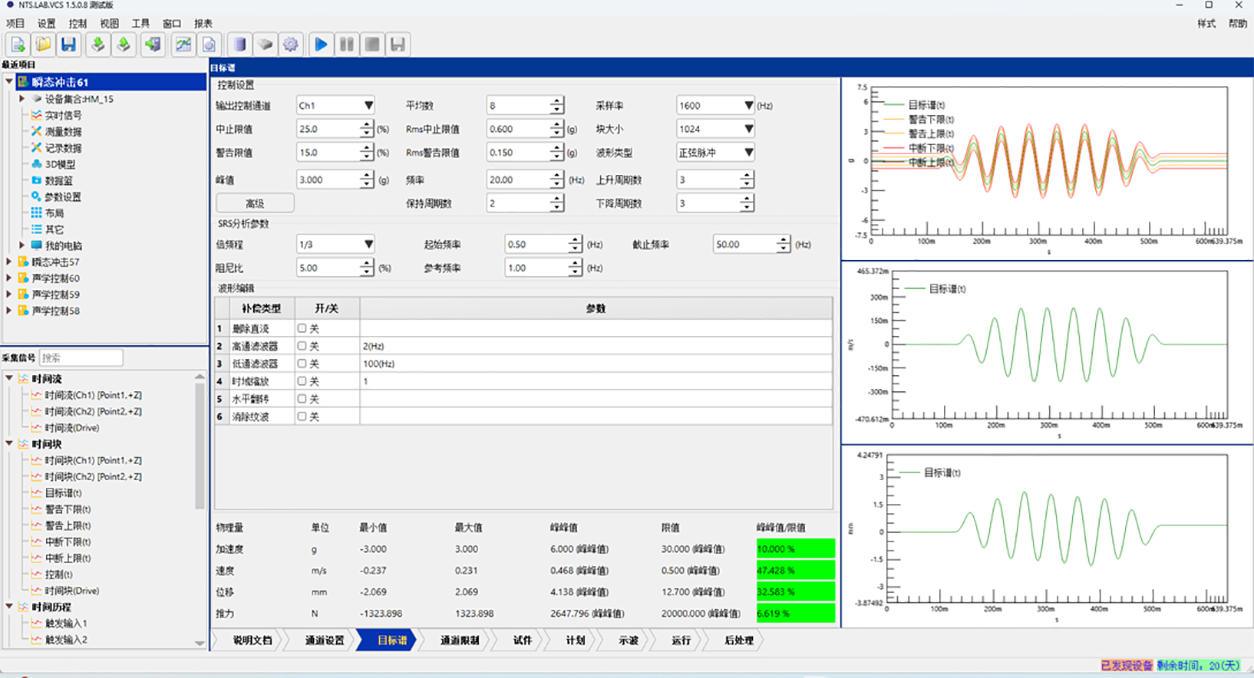Click the open folder toolbar icon

click(43, 44)
